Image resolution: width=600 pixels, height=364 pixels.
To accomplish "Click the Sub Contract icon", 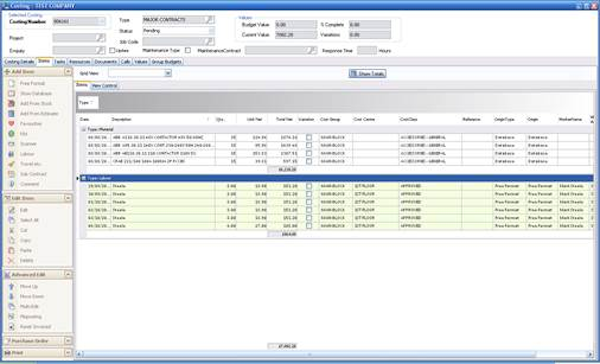I will point(12,174).
